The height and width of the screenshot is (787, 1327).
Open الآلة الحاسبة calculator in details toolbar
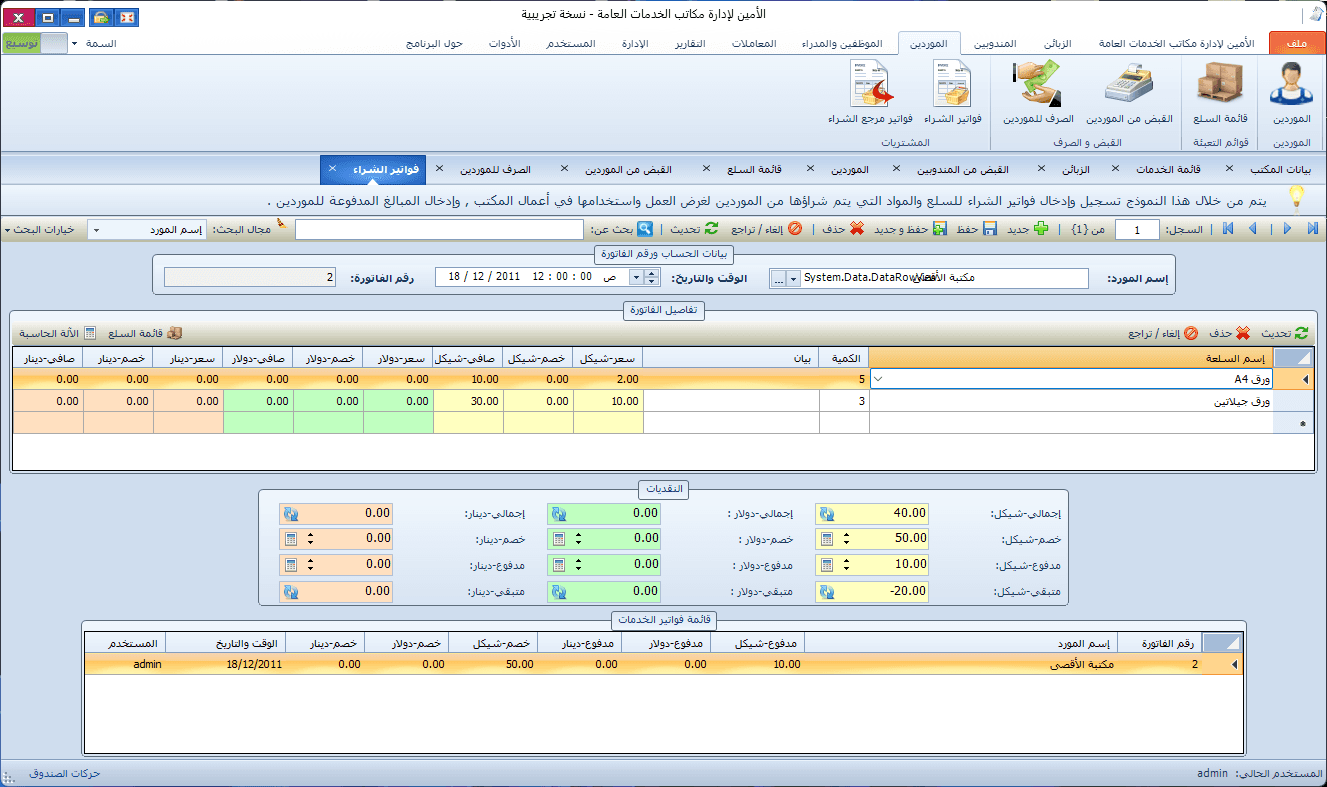pos(55,333)
